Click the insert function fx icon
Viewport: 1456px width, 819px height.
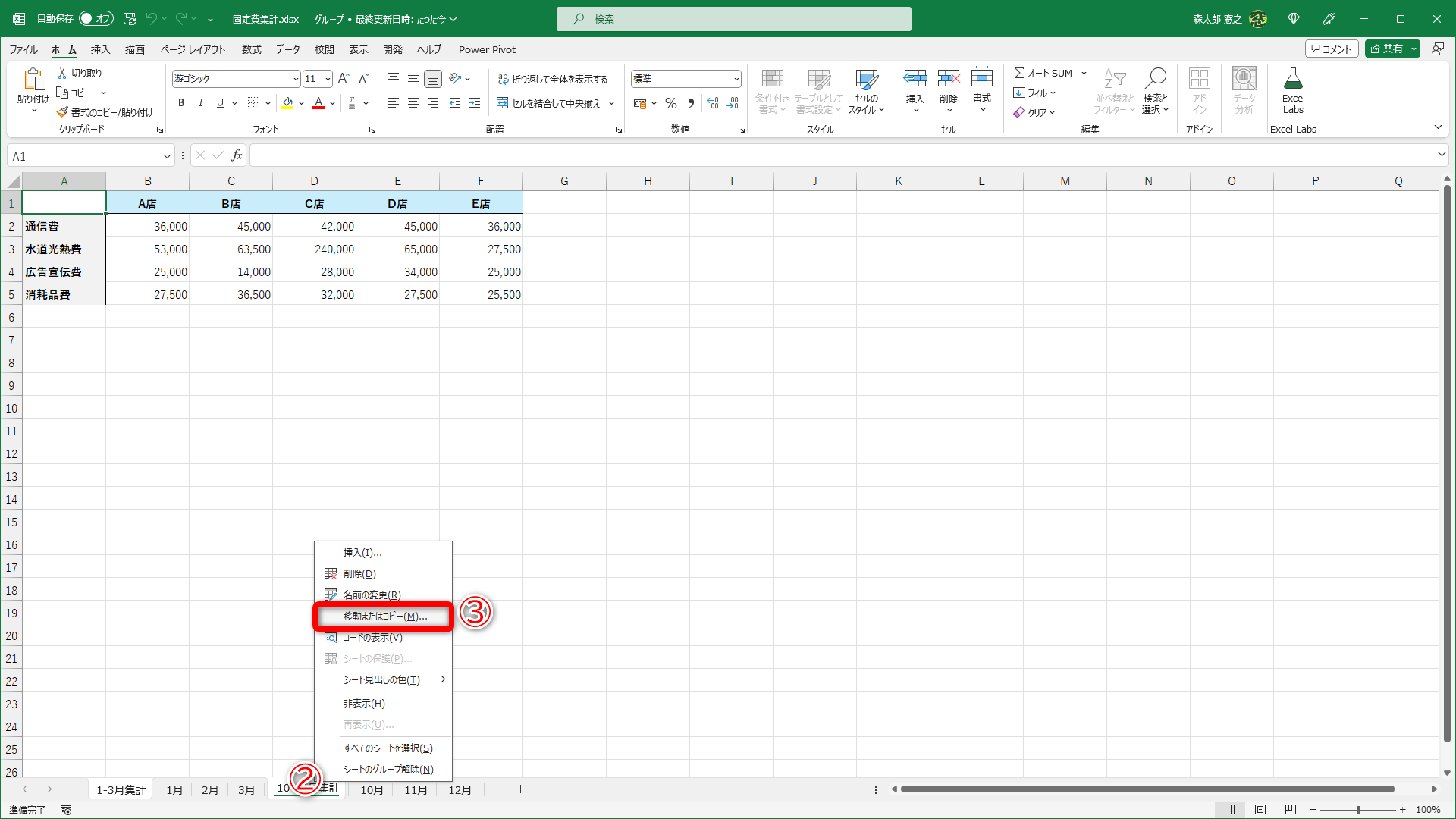pyautogui.click(x=237, y=155)
